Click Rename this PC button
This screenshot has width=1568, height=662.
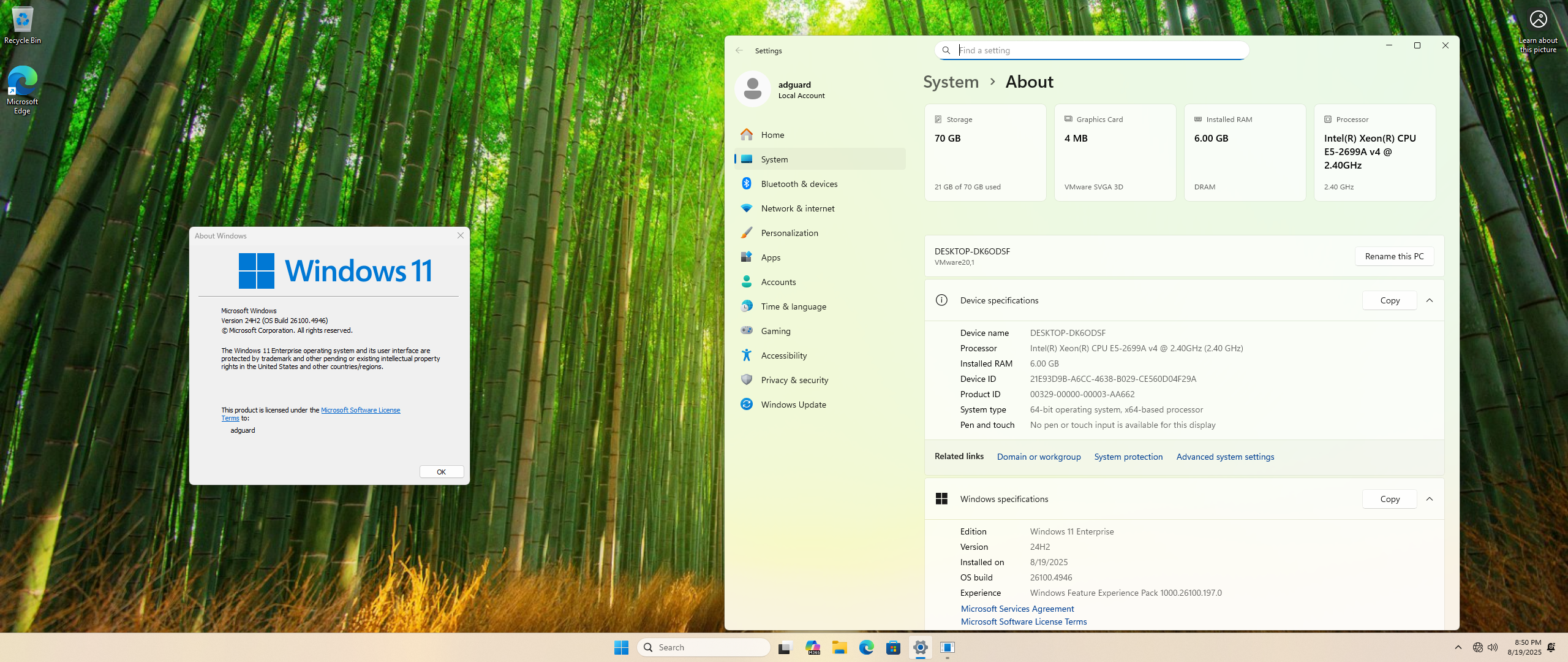1394,256
